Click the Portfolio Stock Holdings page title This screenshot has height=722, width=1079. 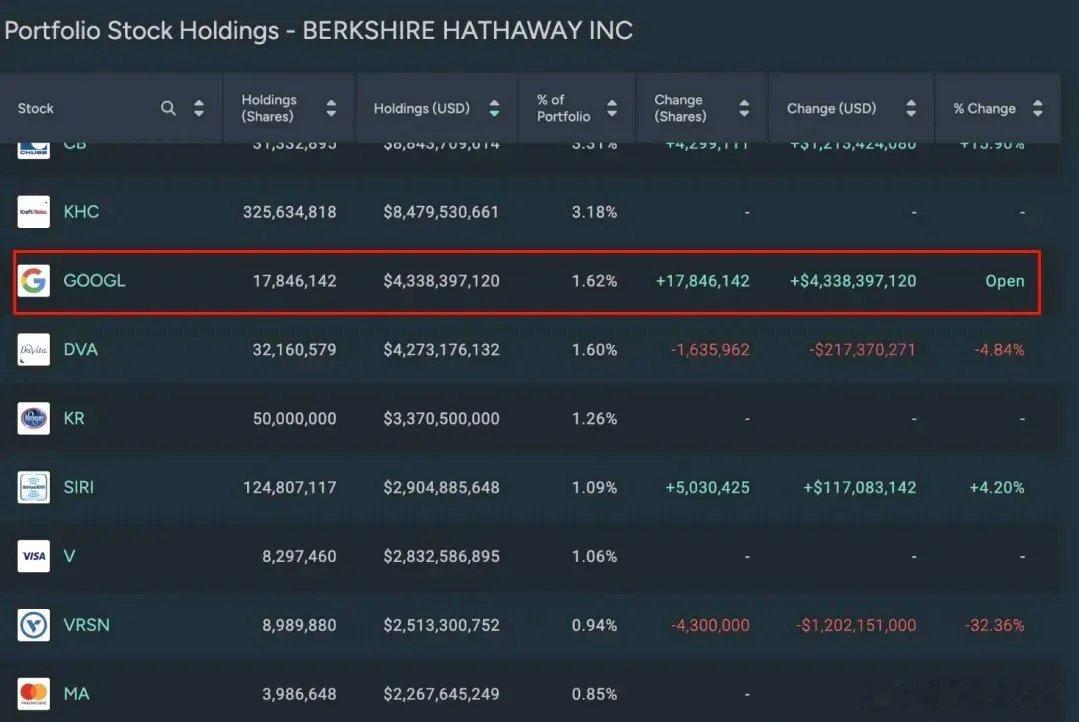pyautogui.click(x=319, y=31)
